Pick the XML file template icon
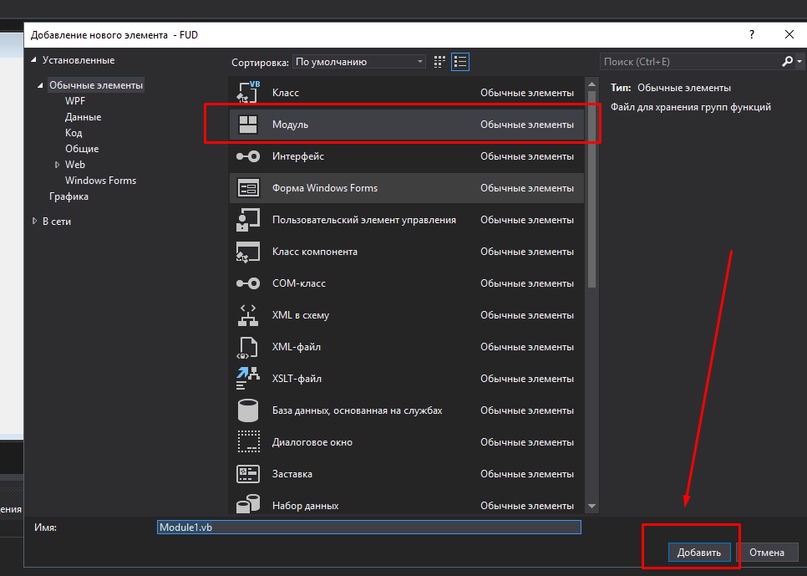The width and height of the screenshot is (807, 576). pos(247,347)
